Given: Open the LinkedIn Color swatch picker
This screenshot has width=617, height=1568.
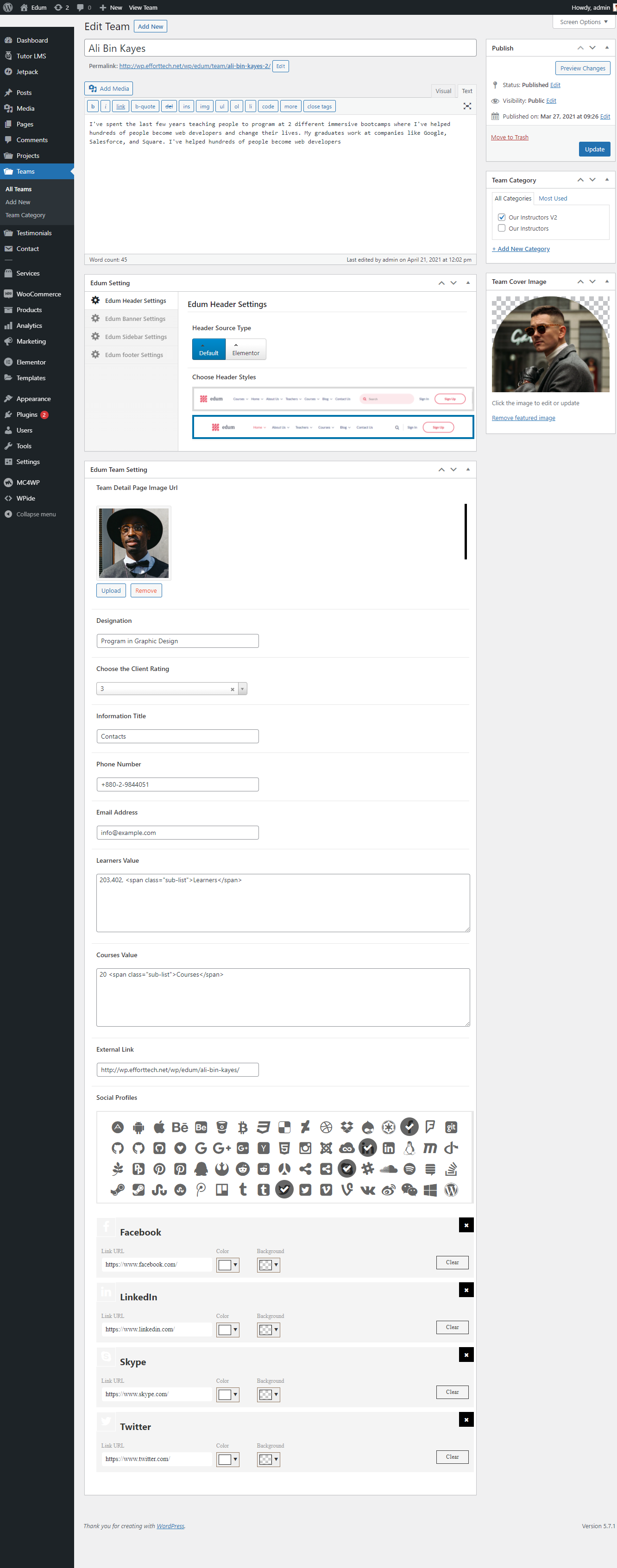Looking at the screenshot, I should click(227, 1330).
